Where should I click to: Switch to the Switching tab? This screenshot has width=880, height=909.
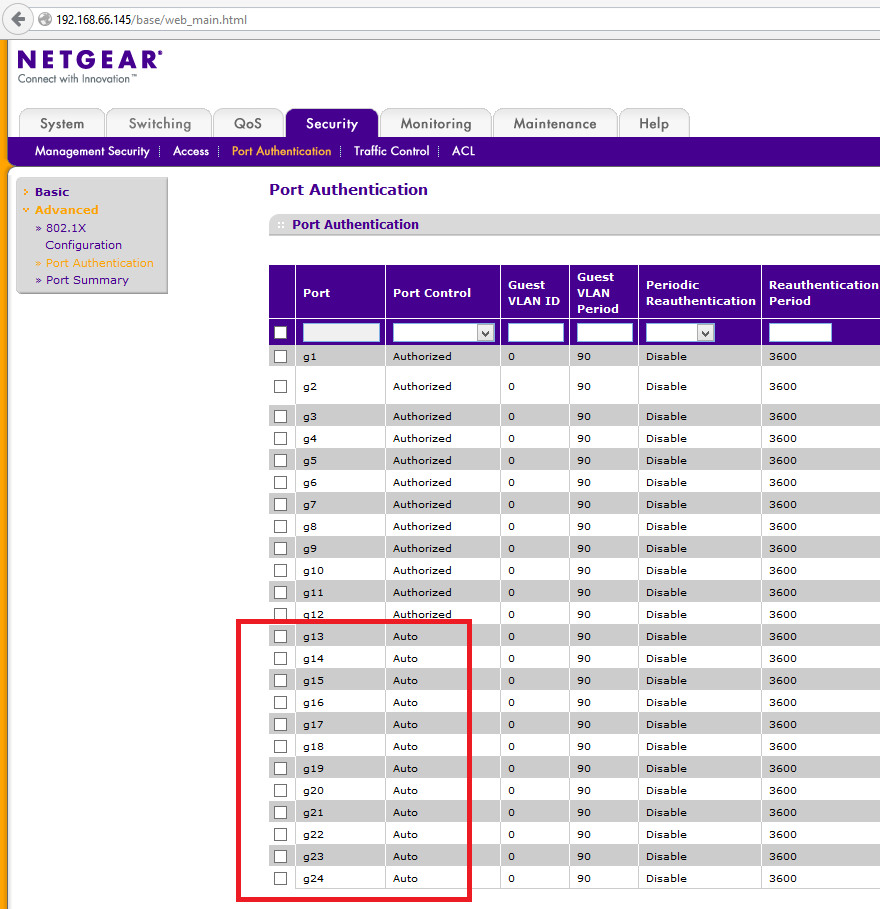click(159, 124)
